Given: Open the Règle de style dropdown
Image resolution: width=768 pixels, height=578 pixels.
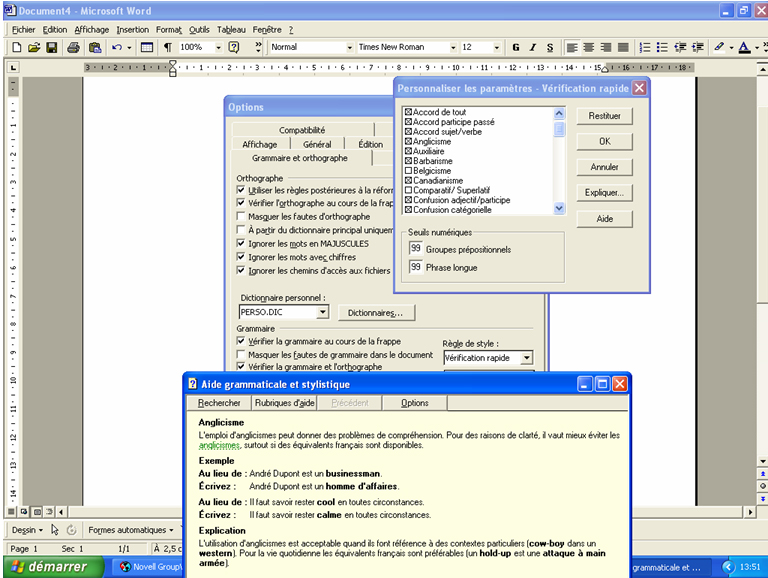Looking at the screenshot, I should pos(527,357).
